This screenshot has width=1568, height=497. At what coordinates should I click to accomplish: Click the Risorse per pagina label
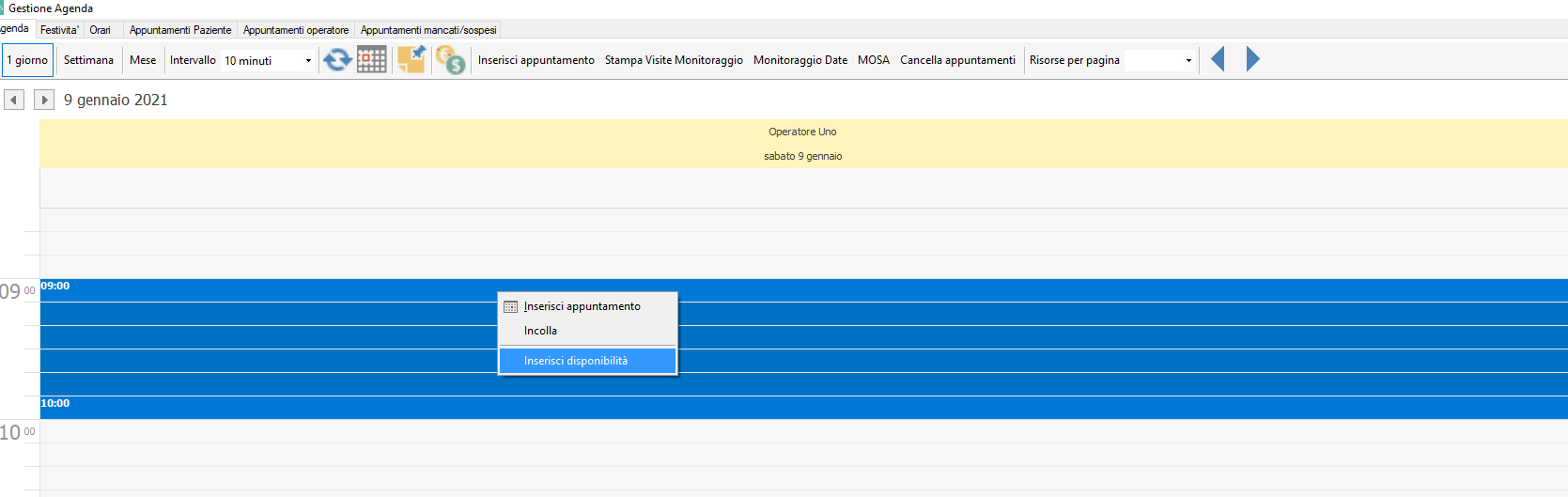(x=1074, y=60)
